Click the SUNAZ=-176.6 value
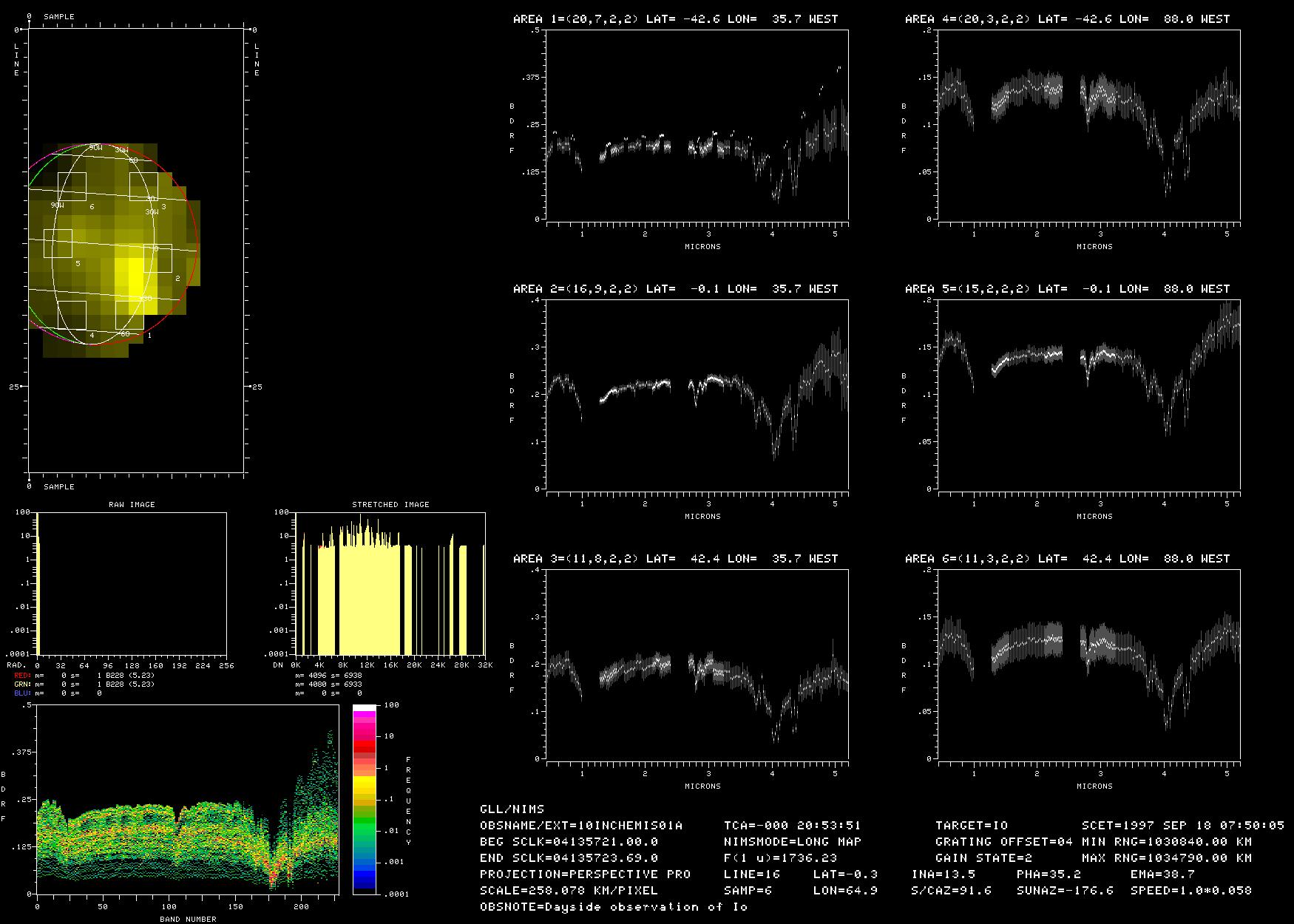1294x924 pixels. pos(1066,891)
